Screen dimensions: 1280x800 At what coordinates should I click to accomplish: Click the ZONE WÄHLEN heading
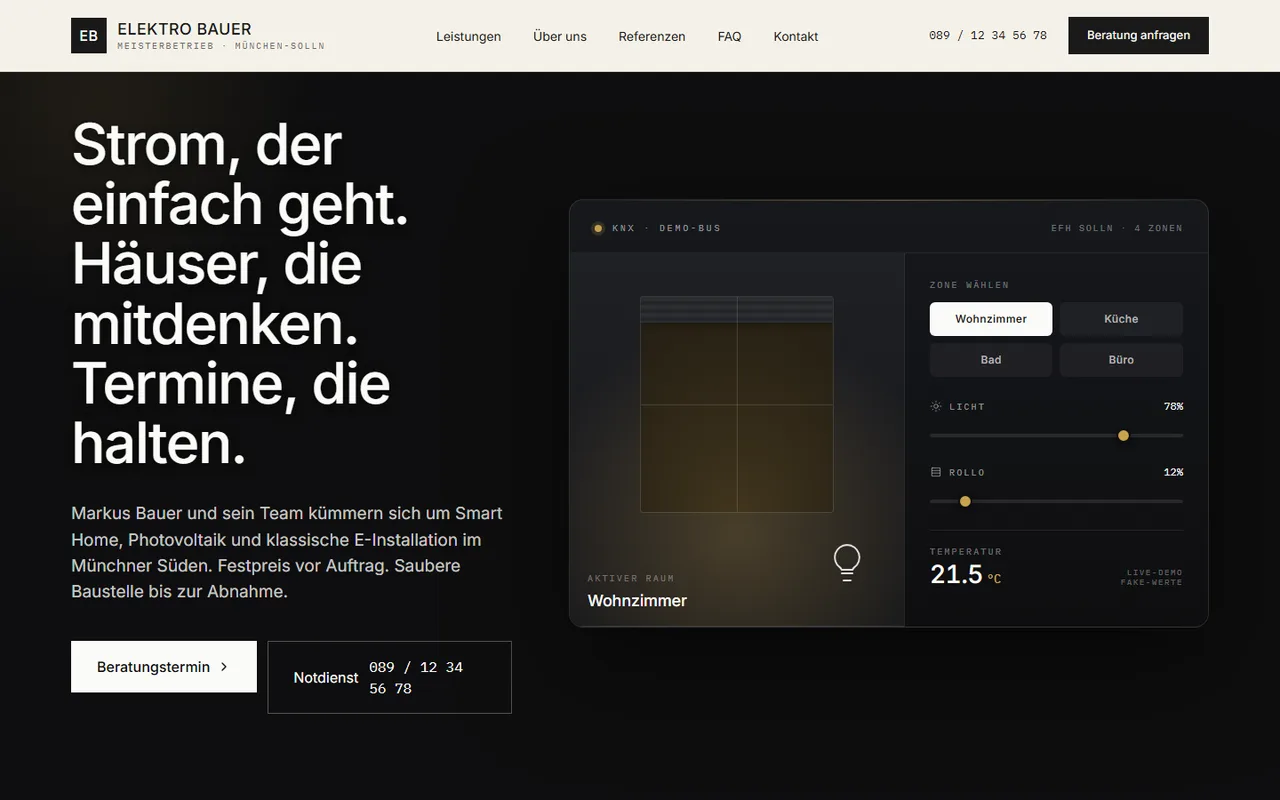(x=970, y=285)
